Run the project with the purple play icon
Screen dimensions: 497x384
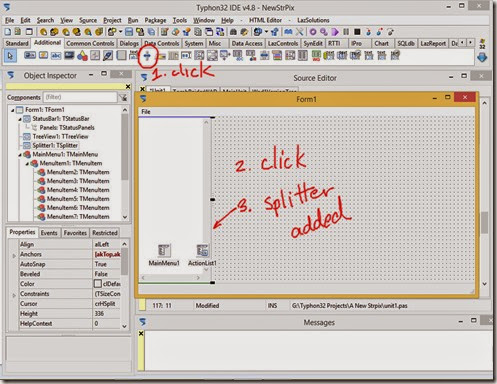pos(335,32)
